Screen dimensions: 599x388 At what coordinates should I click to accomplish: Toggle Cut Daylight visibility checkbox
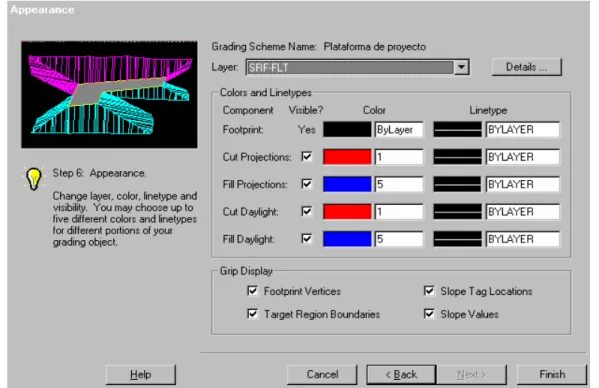pos(306,211)
